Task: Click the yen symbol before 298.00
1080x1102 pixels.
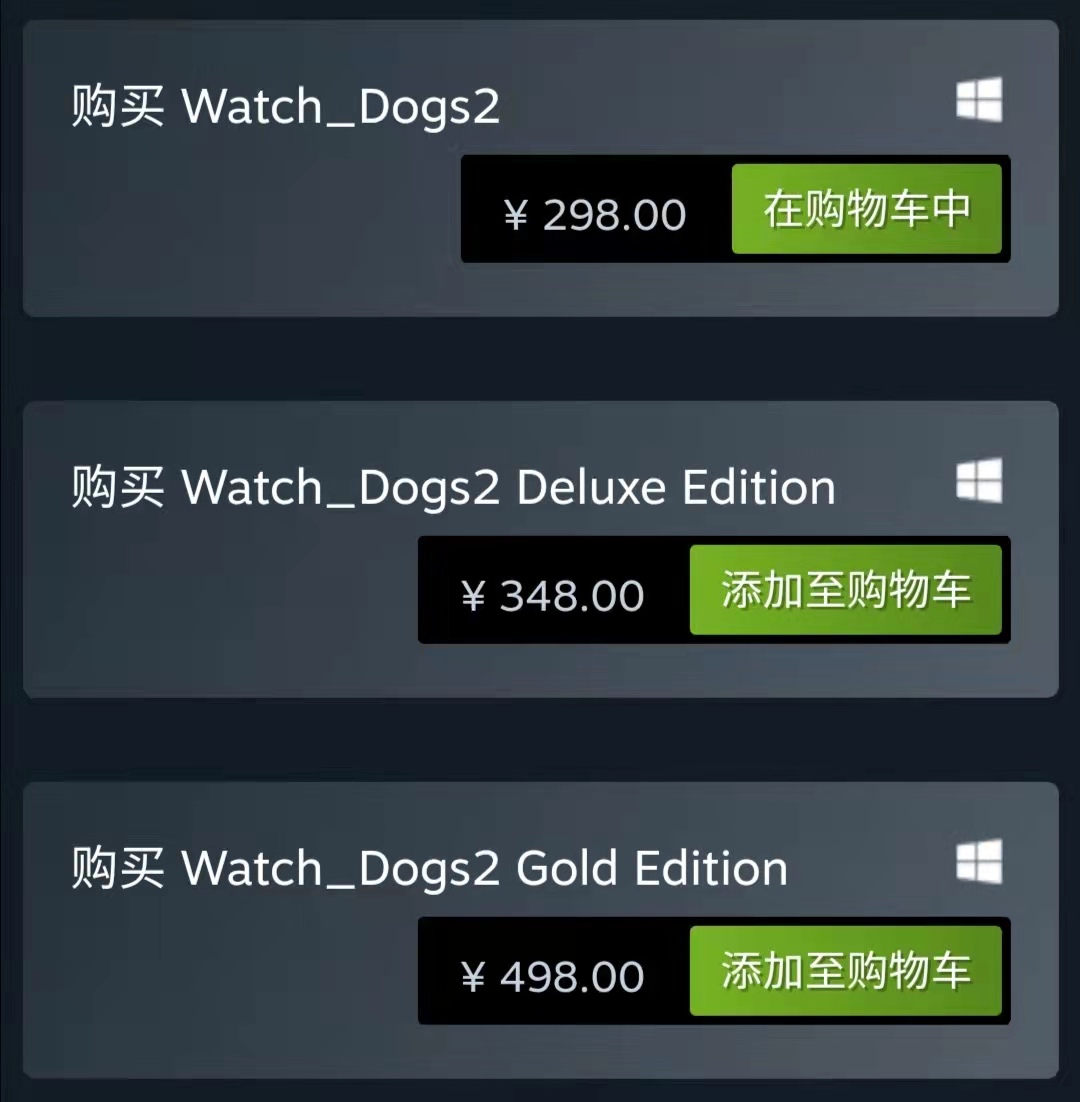Action: 516,215
